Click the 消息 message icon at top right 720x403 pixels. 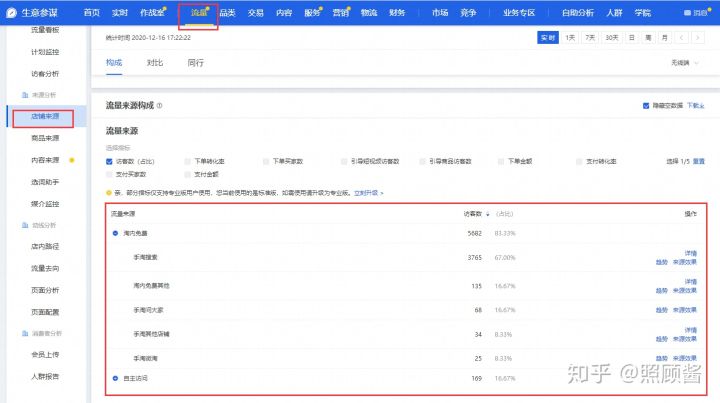tap(687, 13)
